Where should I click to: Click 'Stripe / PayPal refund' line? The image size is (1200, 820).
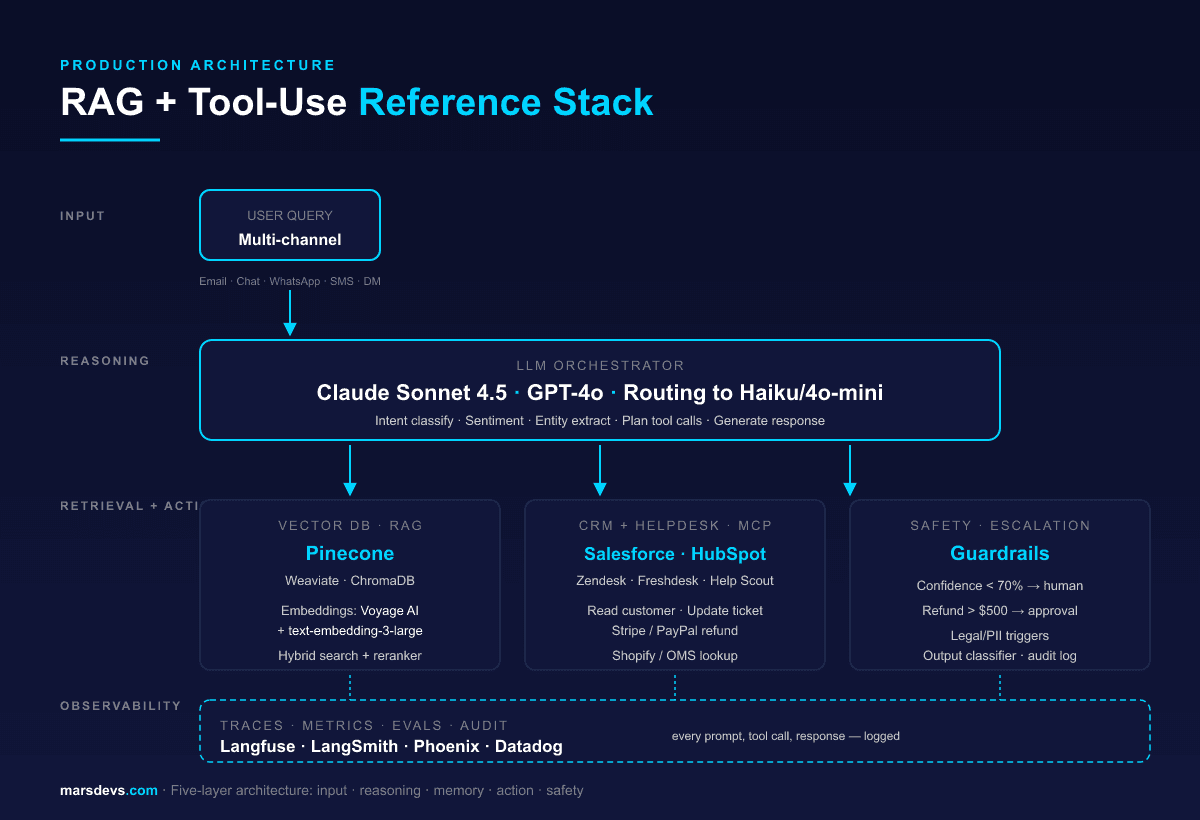pyautogui.click(x=675, y=631)
